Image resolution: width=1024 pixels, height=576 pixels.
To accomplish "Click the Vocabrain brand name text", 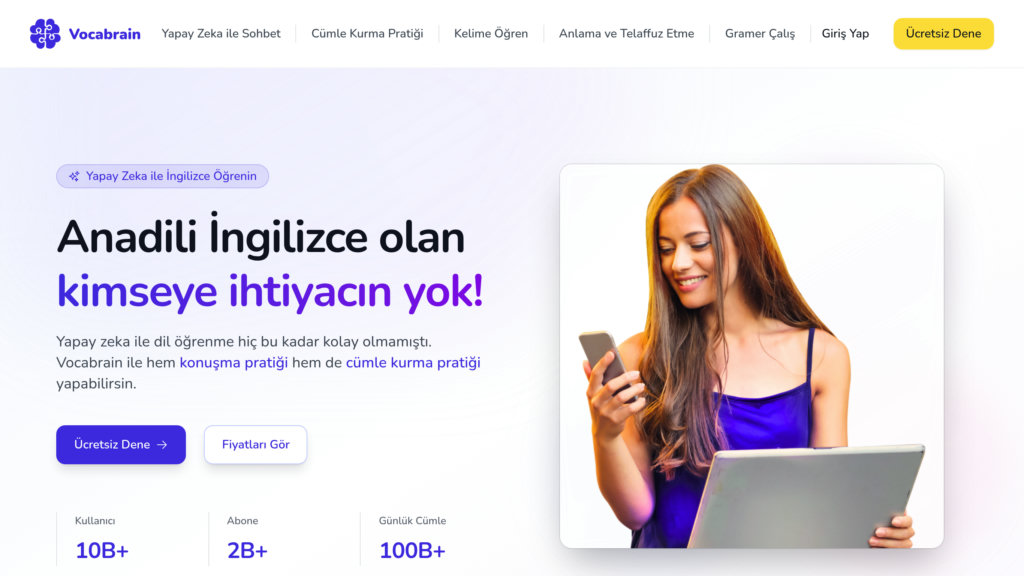I will coord(104,34).
